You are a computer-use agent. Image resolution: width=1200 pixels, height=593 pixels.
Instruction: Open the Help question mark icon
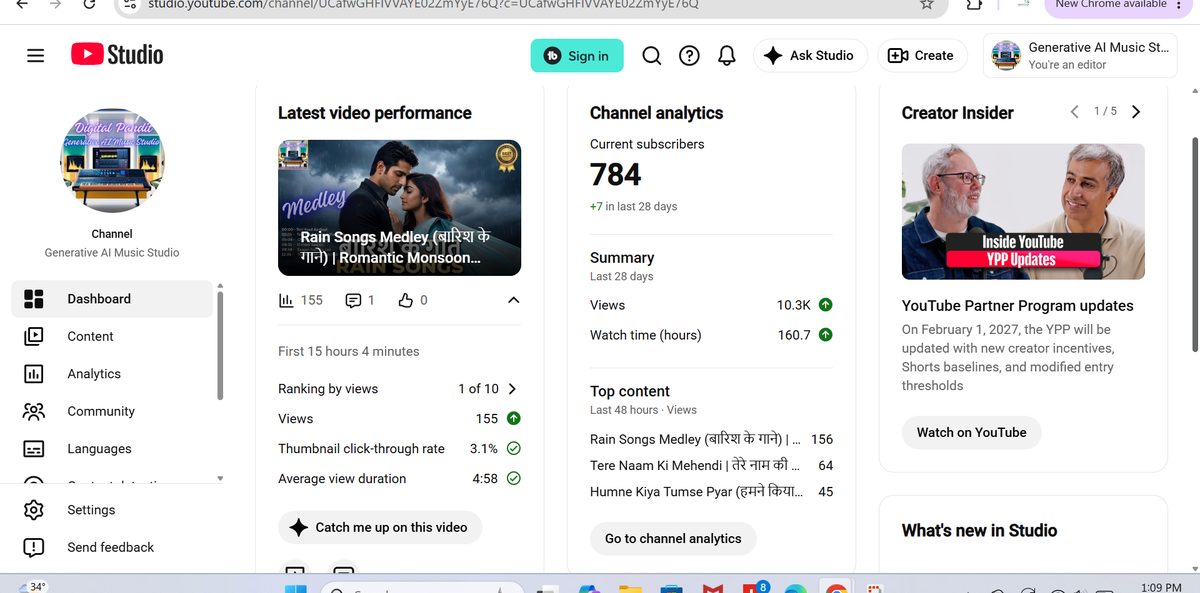point(689,56)
